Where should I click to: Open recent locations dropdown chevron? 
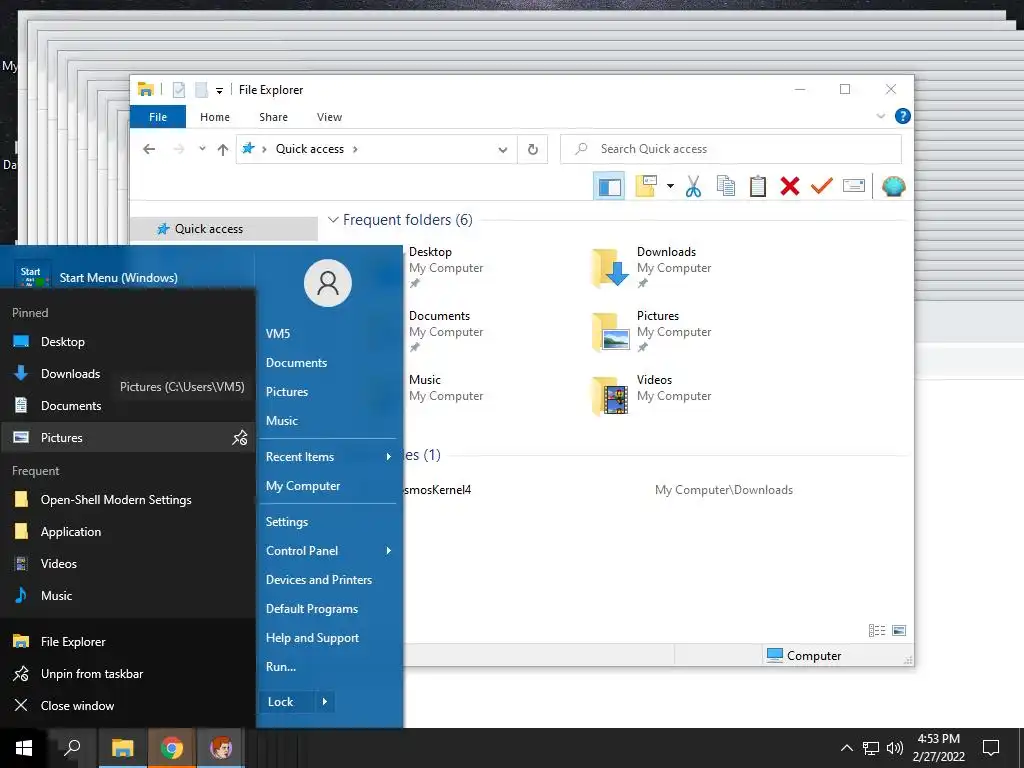pos(202,149)
